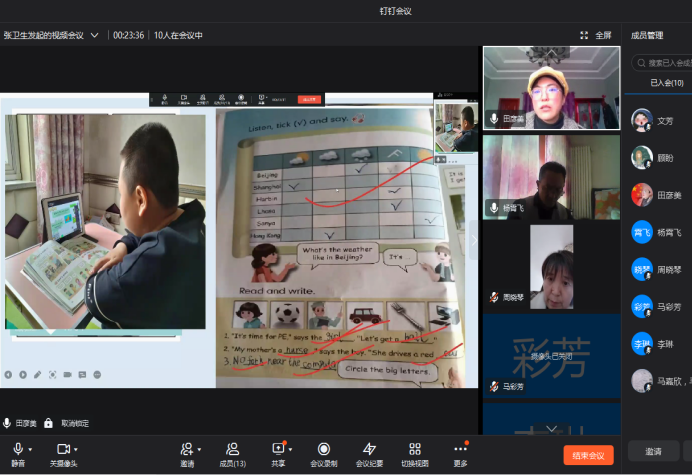Screen dimensions: 692x476
Task: Click muted mic icon on 马彩芳 tile
Action: pos(494,386)
